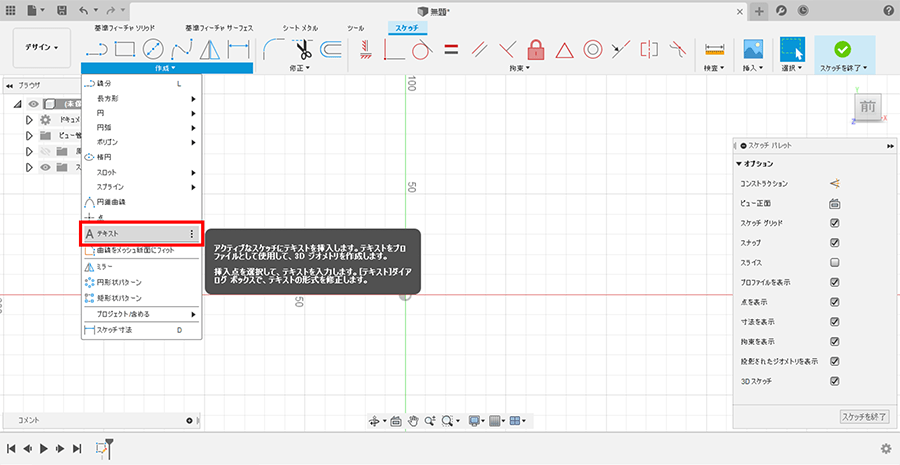
Task: Select the 2-point rectangle tool icon
Action: pyautogui.click(x=124, y=48)
